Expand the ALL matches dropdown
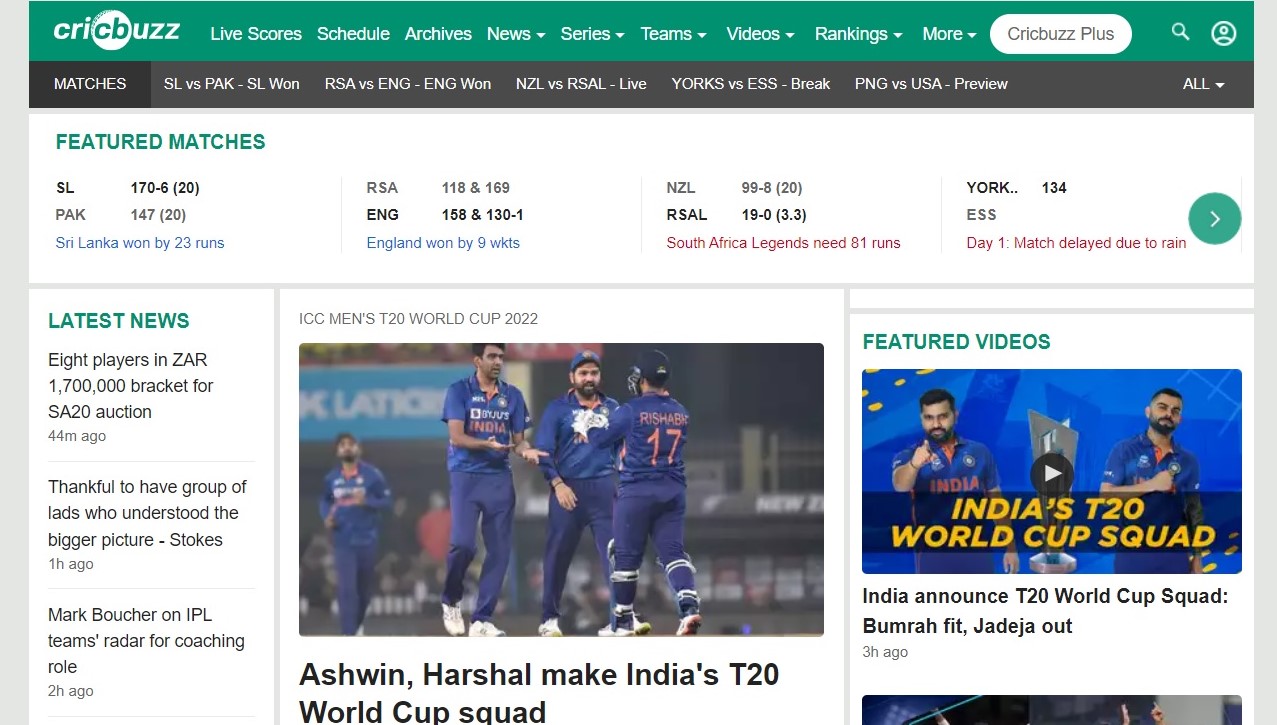This screenshot has width=1277, height=725. coord(1203,84)
